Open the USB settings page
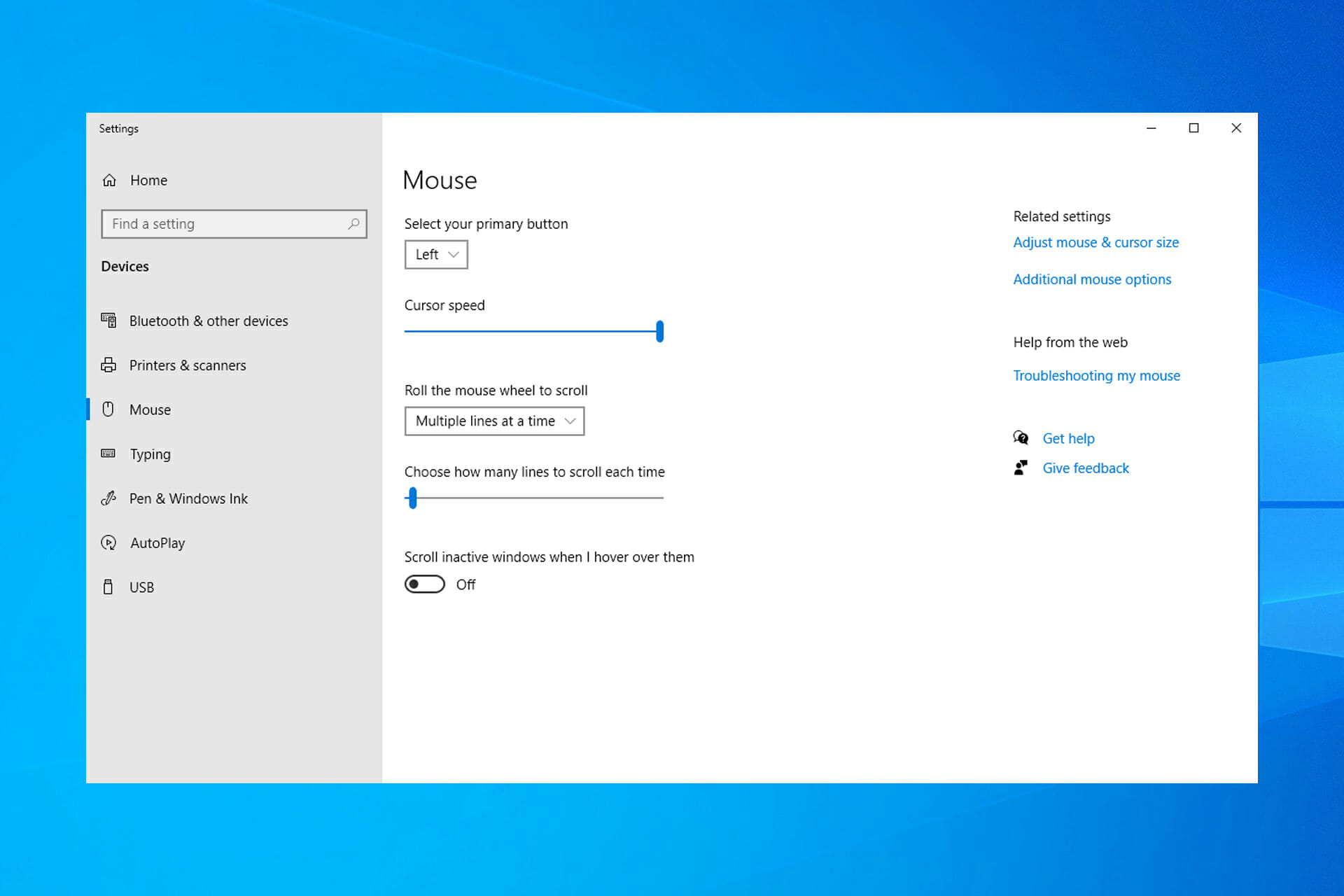Screen dimensions: 1344x896 tap(234, 587)
